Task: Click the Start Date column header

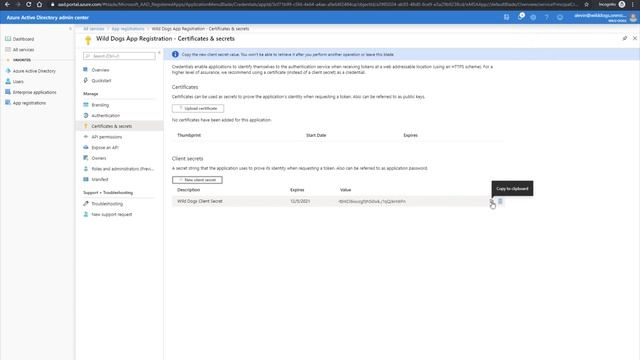Action: pyautogui.click(x=316, y=135)
